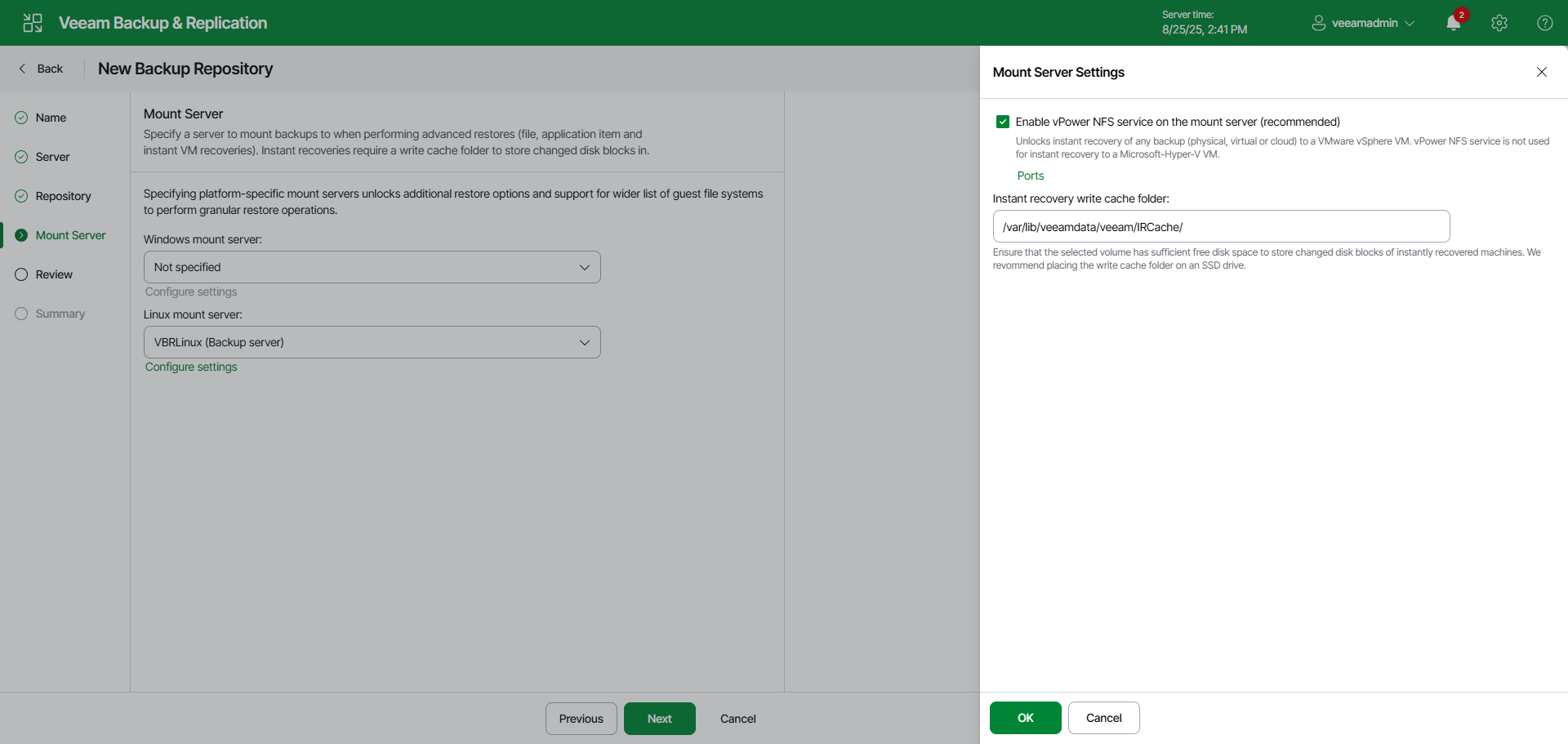
Task: Go to the Review wizard step
Action: 54,274
